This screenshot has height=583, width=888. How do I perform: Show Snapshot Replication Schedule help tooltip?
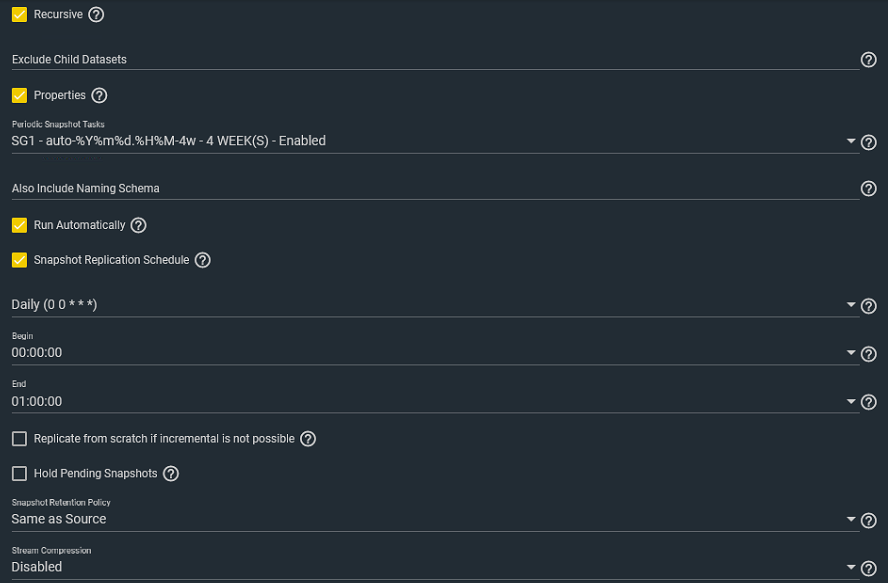click(203, 260)
